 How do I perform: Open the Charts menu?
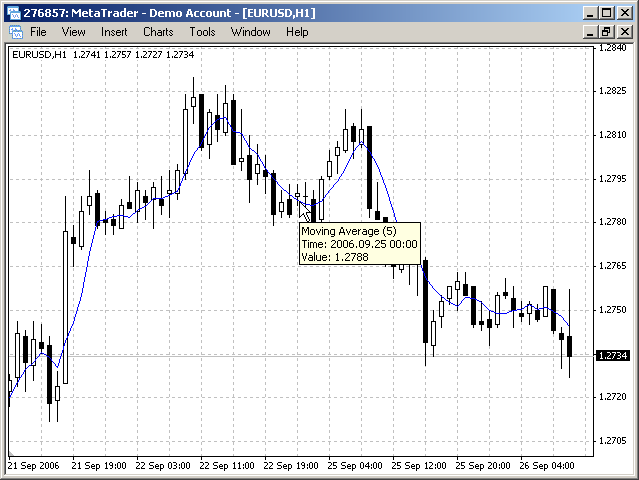click(x=158, y=32)
